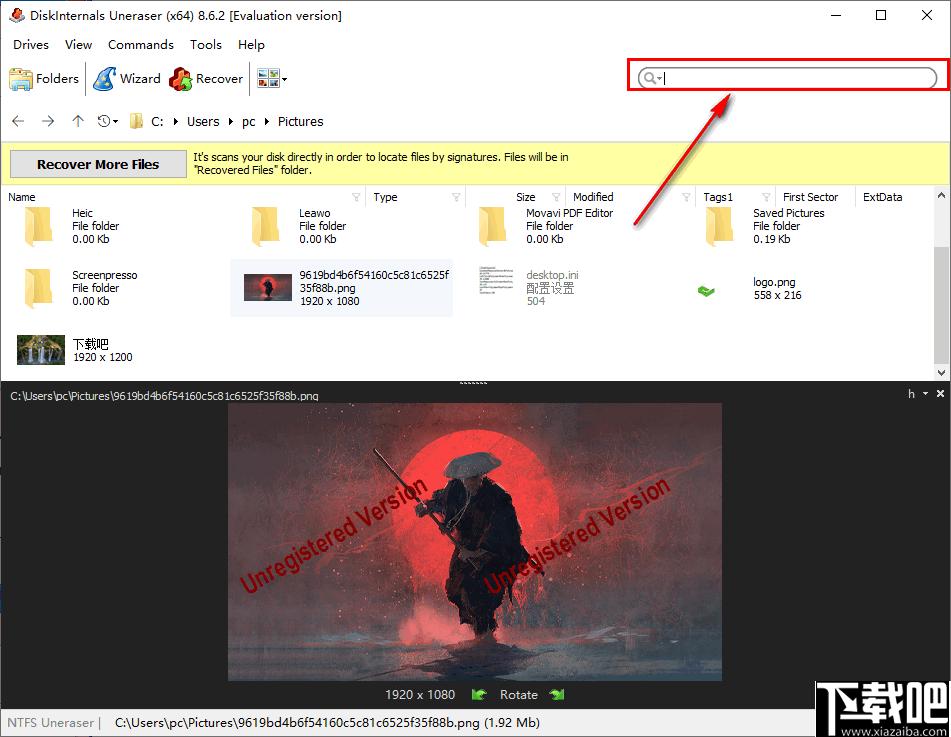This screenshot has height=737, width=951.
Task: Rotate image right with green arrow
Action: (557, 695)
